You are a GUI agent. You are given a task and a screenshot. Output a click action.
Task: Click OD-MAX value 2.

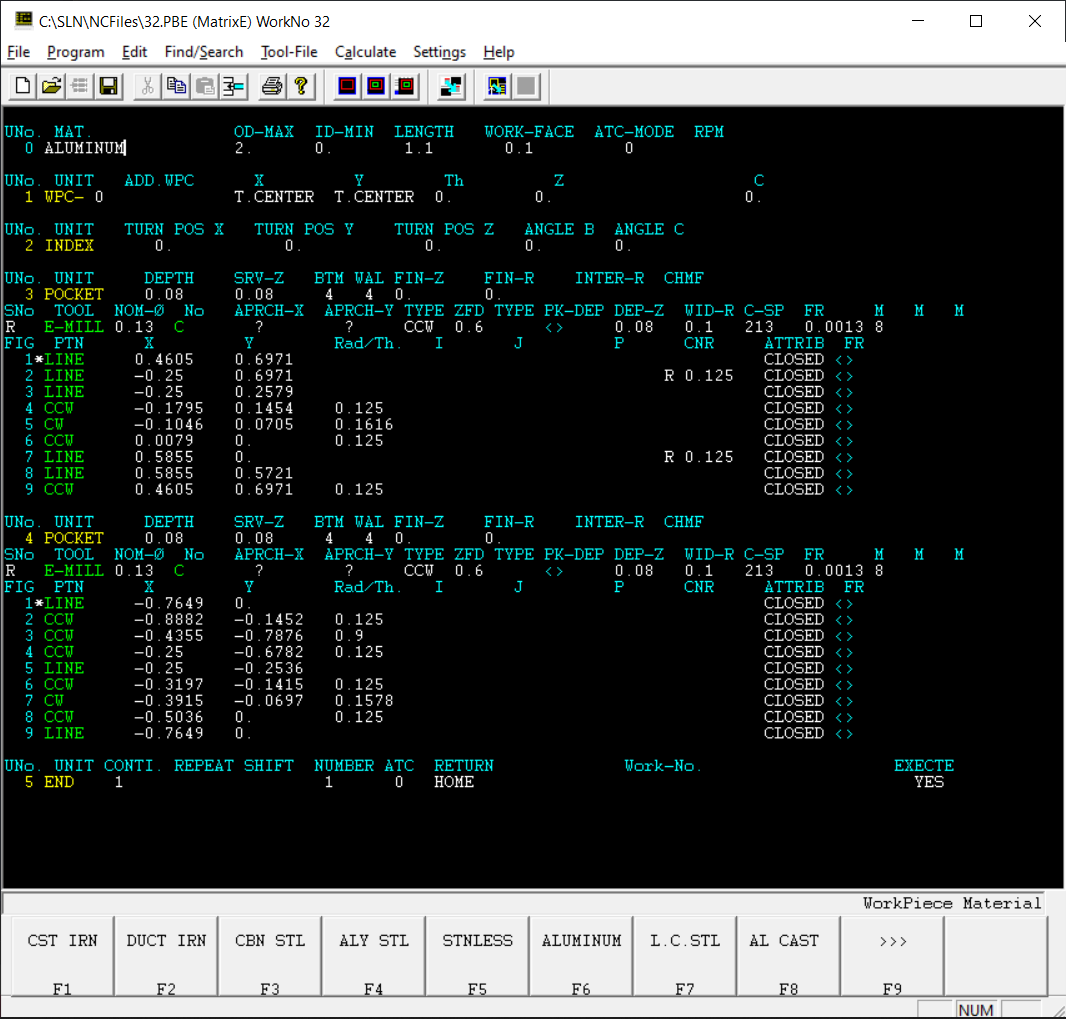pyautogui.click(x=243, y=148)
